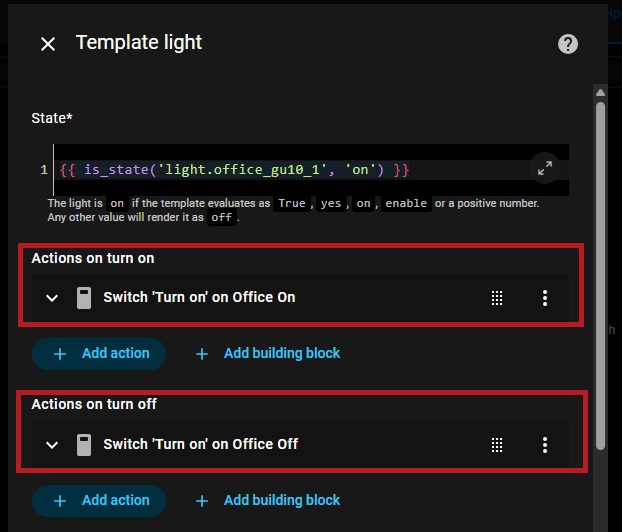622x532 pixels.
Task: Click the device icon on Office On action
Action: 84,297
